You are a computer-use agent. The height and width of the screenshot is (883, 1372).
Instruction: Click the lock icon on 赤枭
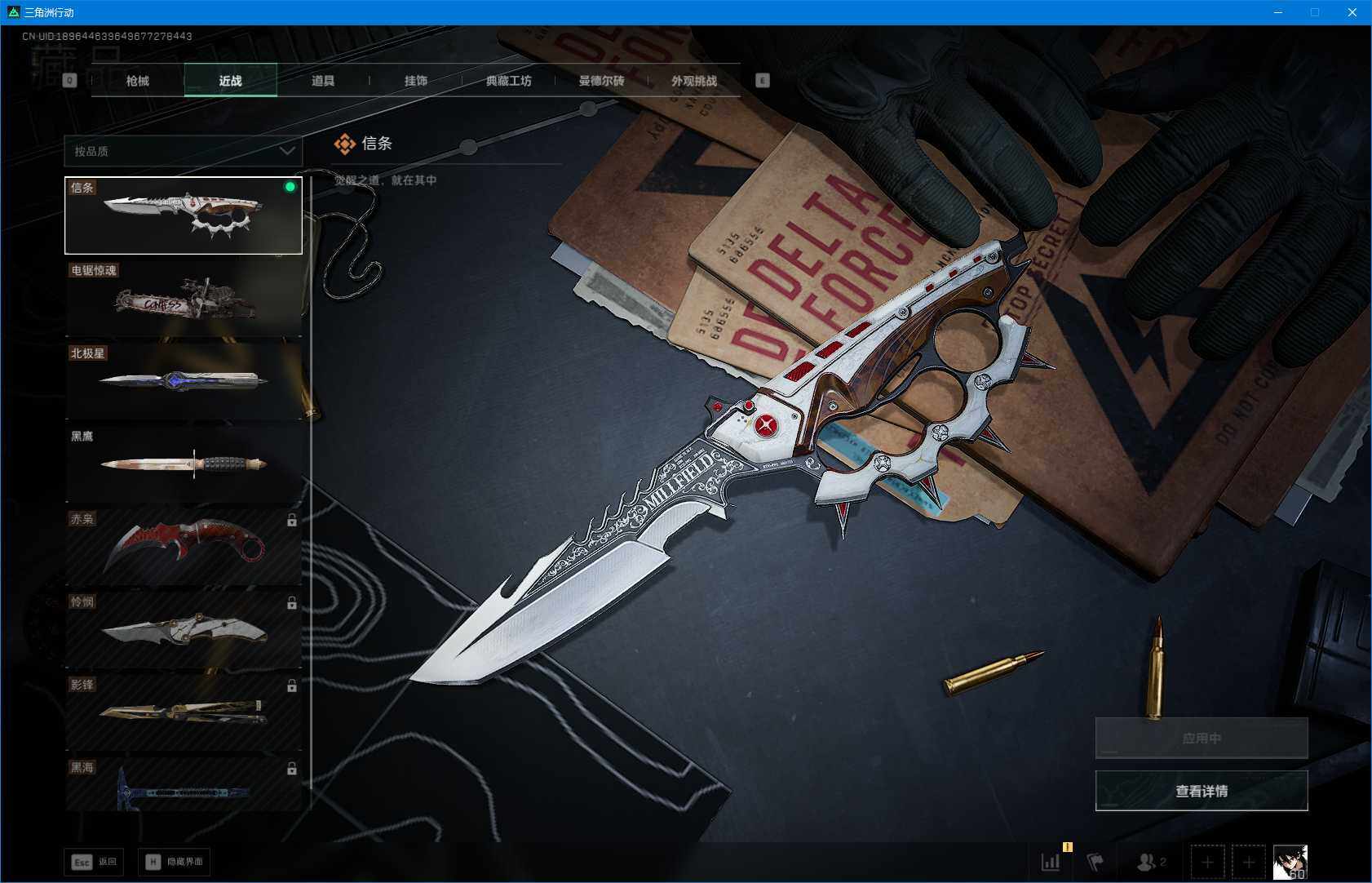tap(292, 520)
